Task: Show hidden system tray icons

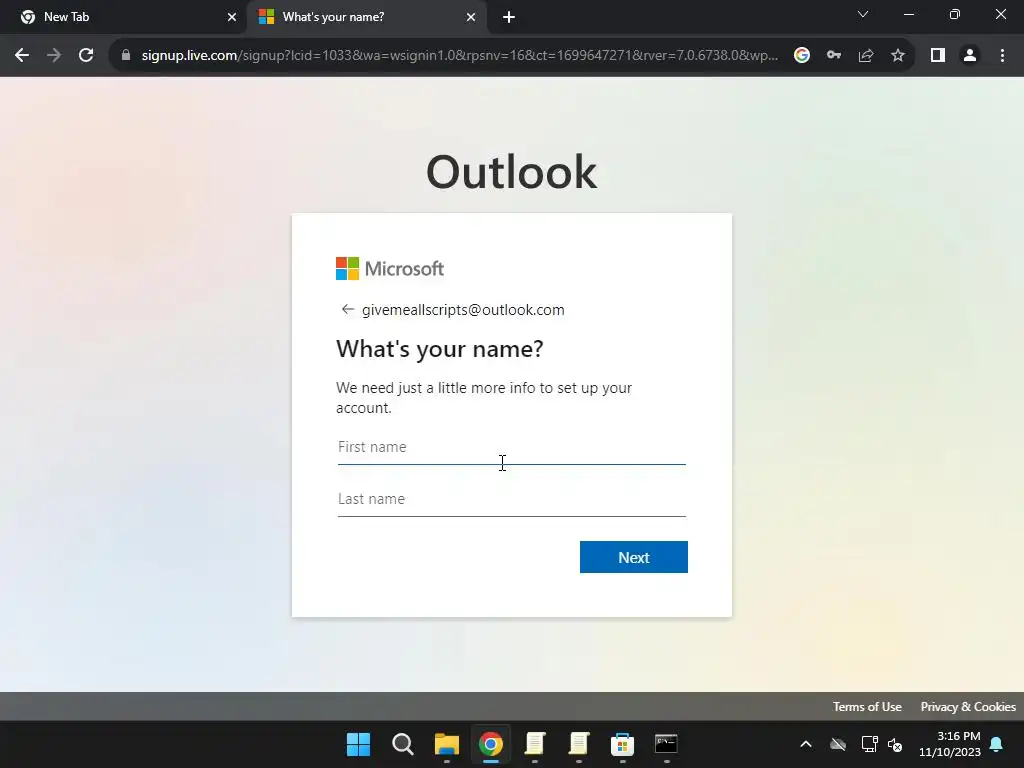Action: pos(806,744)
